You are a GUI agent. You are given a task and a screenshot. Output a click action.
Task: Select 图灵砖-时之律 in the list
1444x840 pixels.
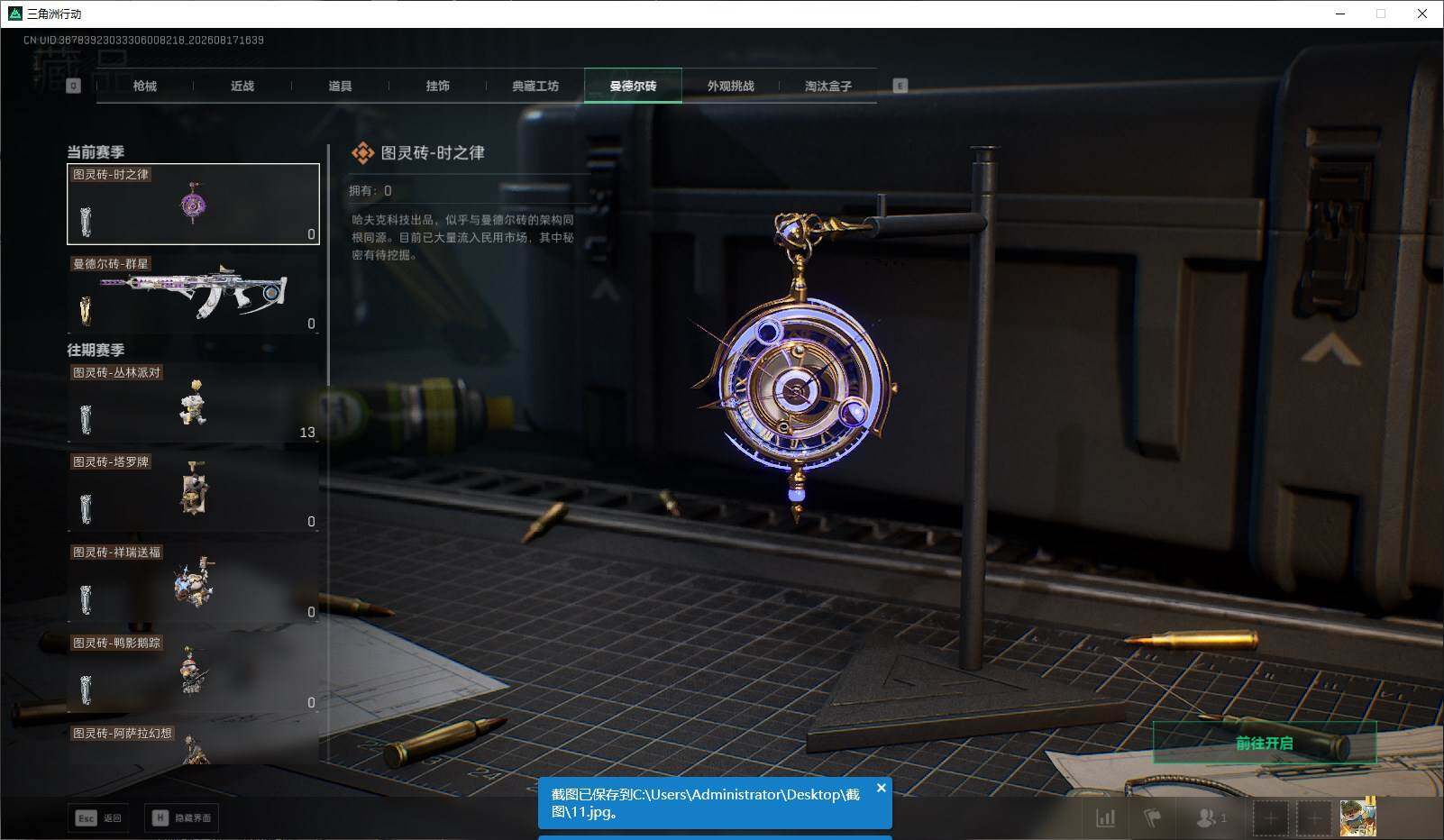(193, 204)
